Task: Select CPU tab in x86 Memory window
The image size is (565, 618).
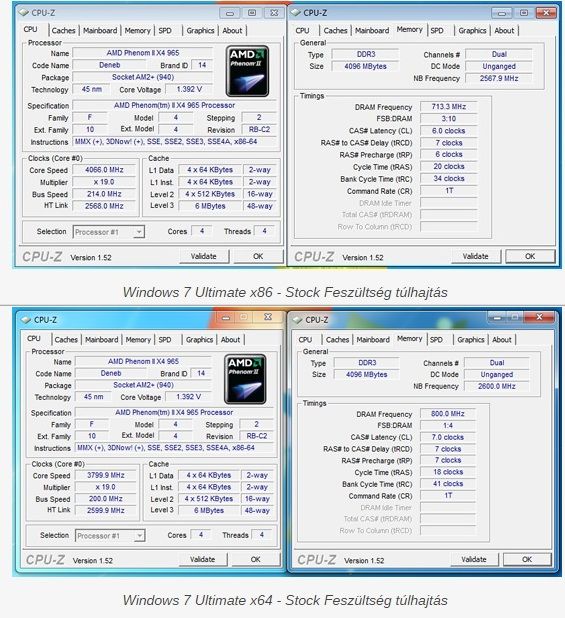Action: tap(302, 30)
